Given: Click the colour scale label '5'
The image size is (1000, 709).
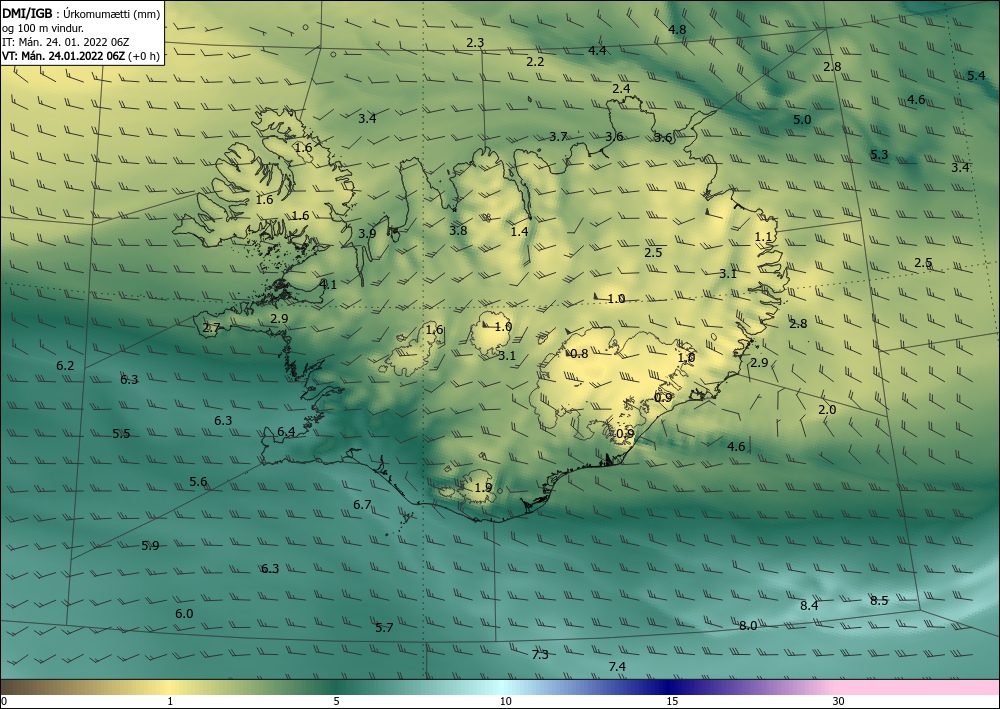Looking at the screenshot, I should 336,701.
